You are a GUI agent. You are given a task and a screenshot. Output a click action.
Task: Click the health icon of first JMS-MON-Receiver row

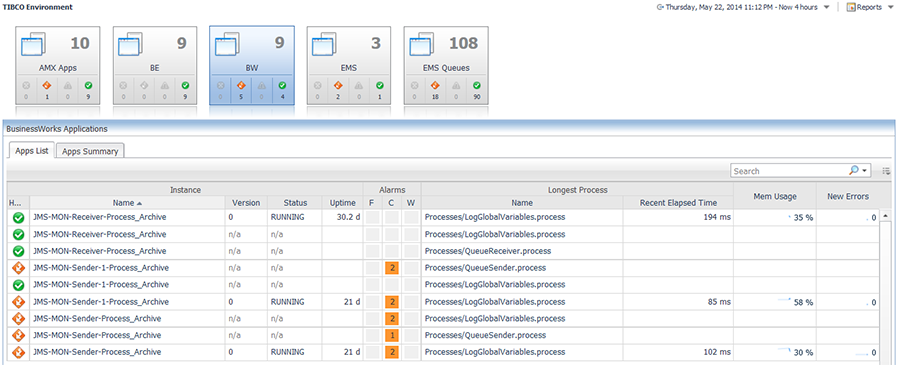(18, 218)
